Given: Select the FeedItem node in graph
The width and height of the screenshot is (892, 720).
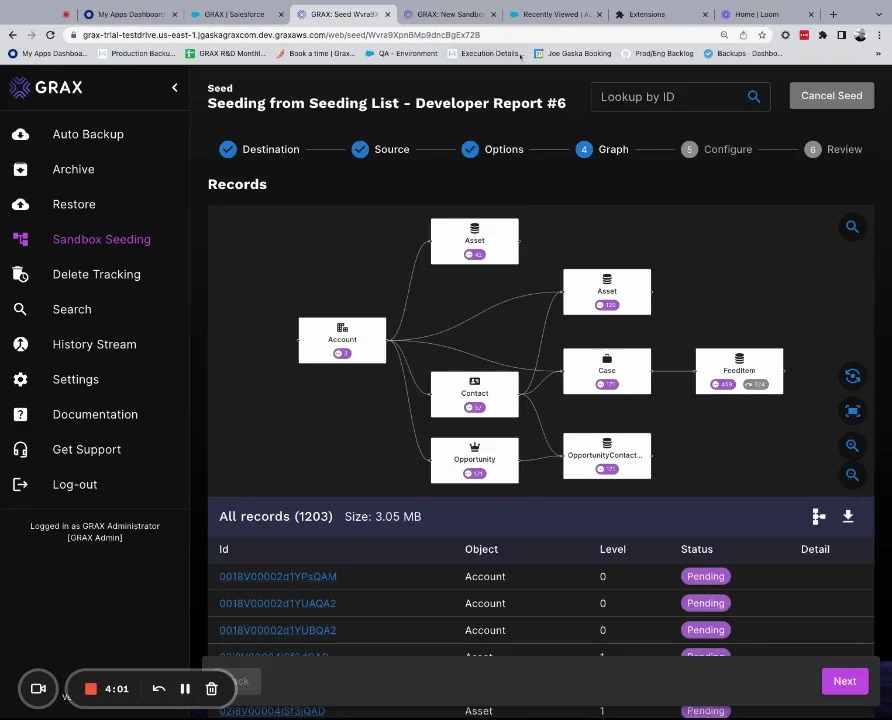Looking at the screenshot, I should (739, 371).
